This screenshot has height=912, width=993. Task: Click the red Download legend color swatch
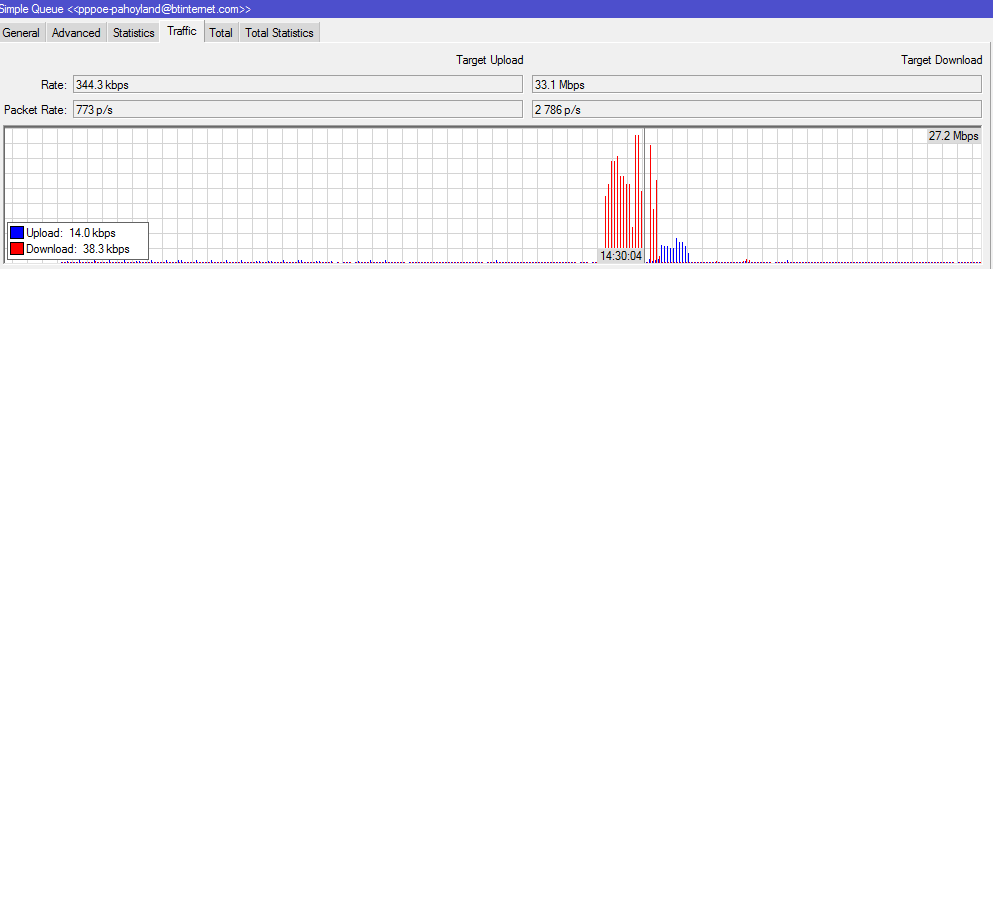click(x=17, y=249)
